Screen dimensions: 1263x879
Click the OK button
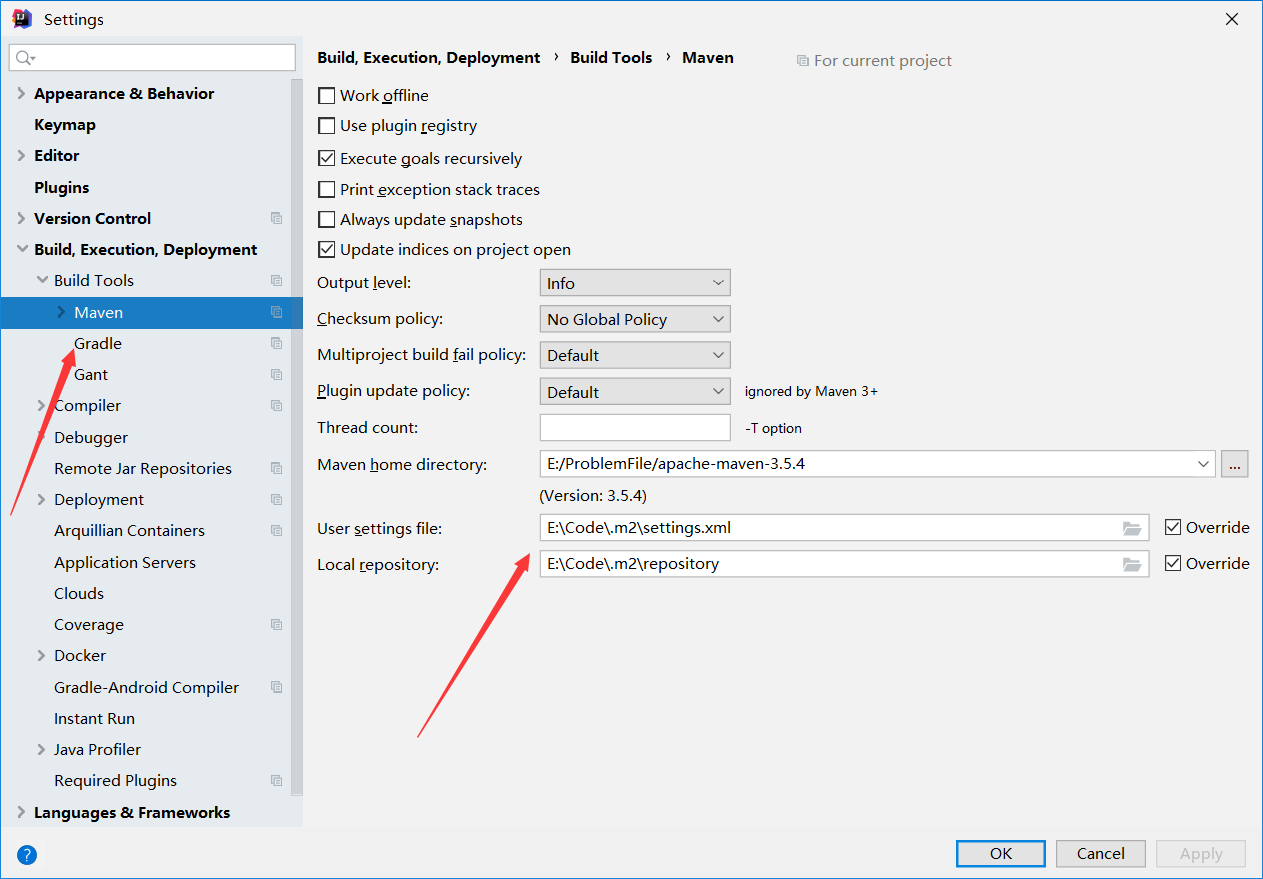1001,853
